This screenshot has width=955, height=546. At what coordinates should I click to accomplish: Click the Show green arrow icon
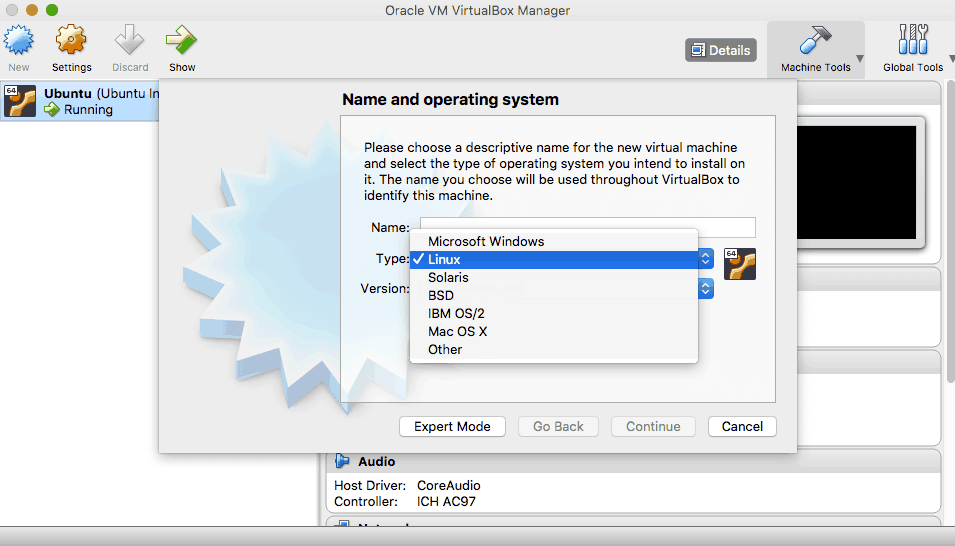pos(181,40)
